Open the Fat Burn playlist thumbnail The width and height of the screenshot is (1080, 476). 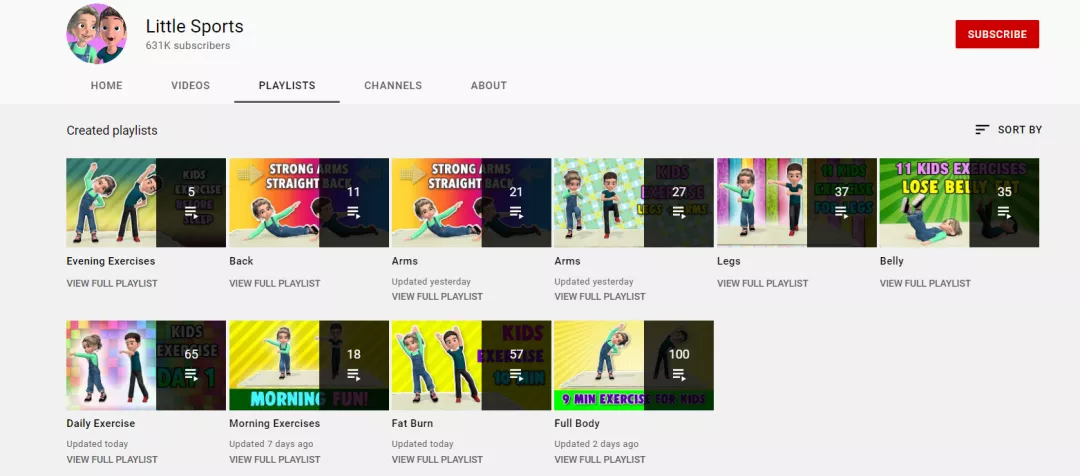471,365
